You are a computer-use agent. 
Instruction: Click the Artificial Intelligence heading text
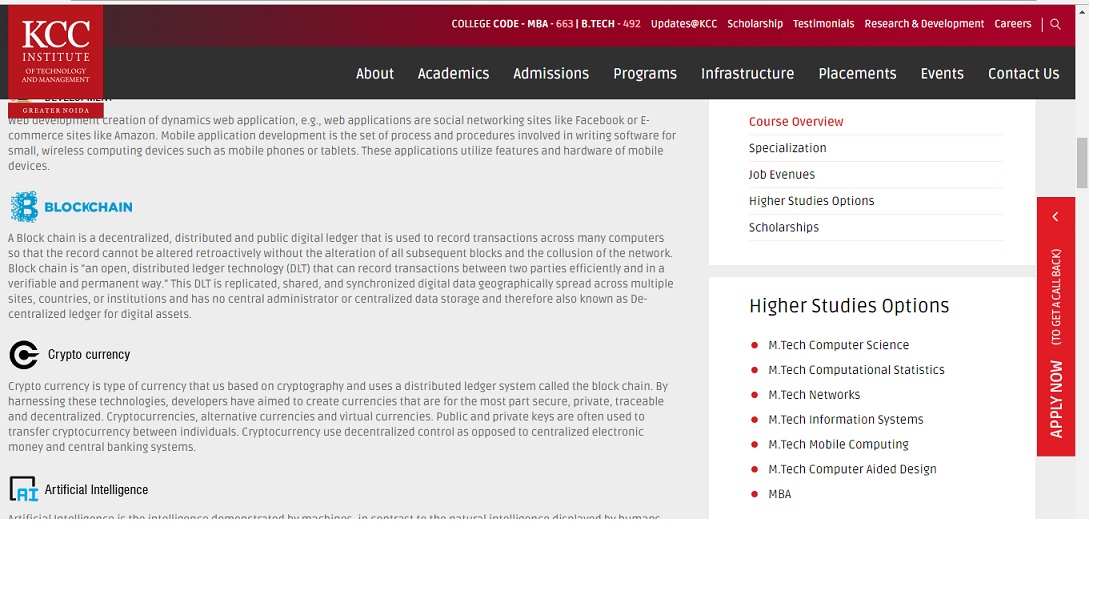[96, 489]
